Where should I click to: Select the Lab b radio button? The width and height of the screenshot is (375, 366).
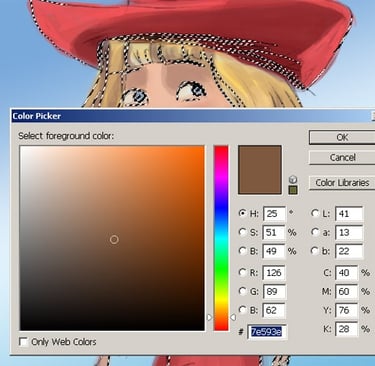click(315, 250)
